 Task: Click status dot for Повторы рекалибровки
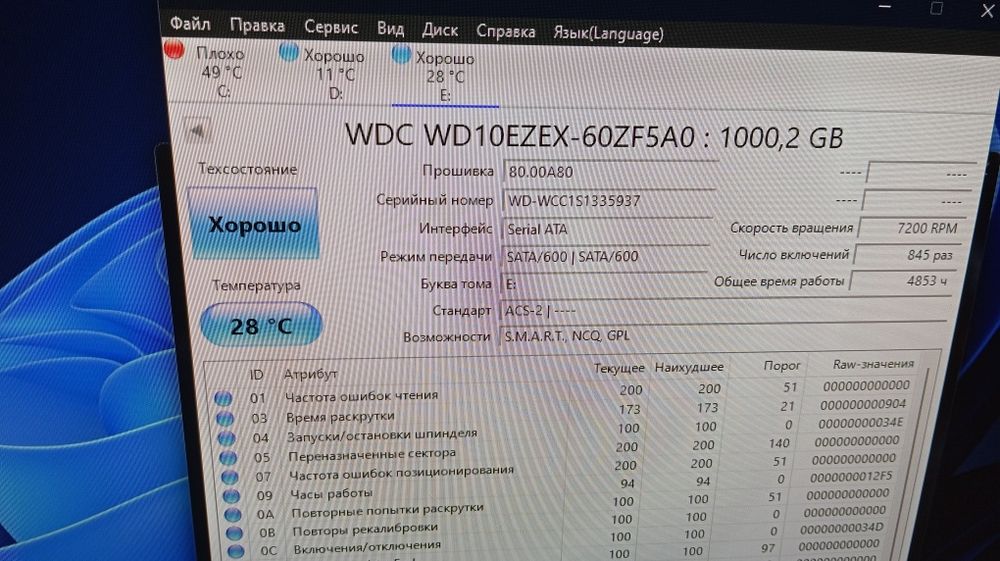click(235, 532)
